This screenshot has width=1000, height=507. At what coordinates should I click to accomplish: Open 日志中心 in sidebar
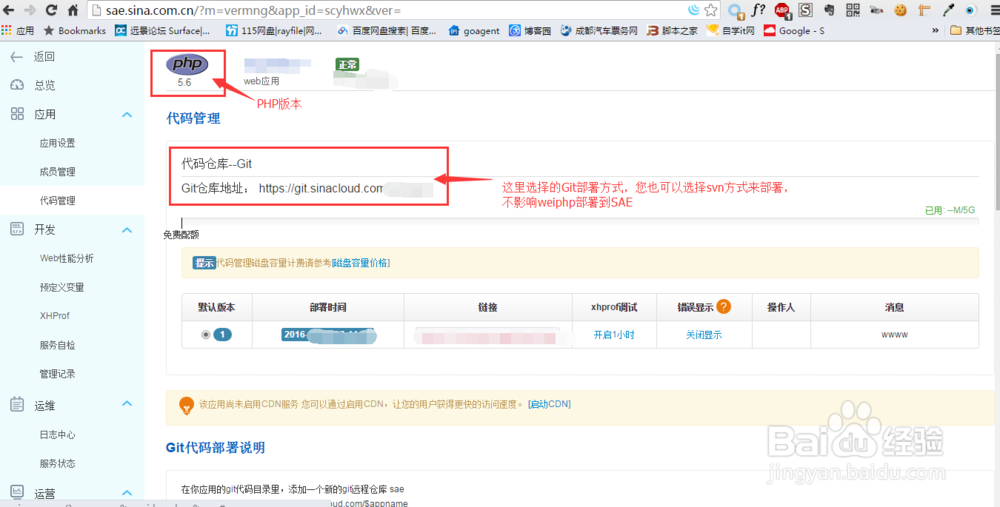coord(57,435)
